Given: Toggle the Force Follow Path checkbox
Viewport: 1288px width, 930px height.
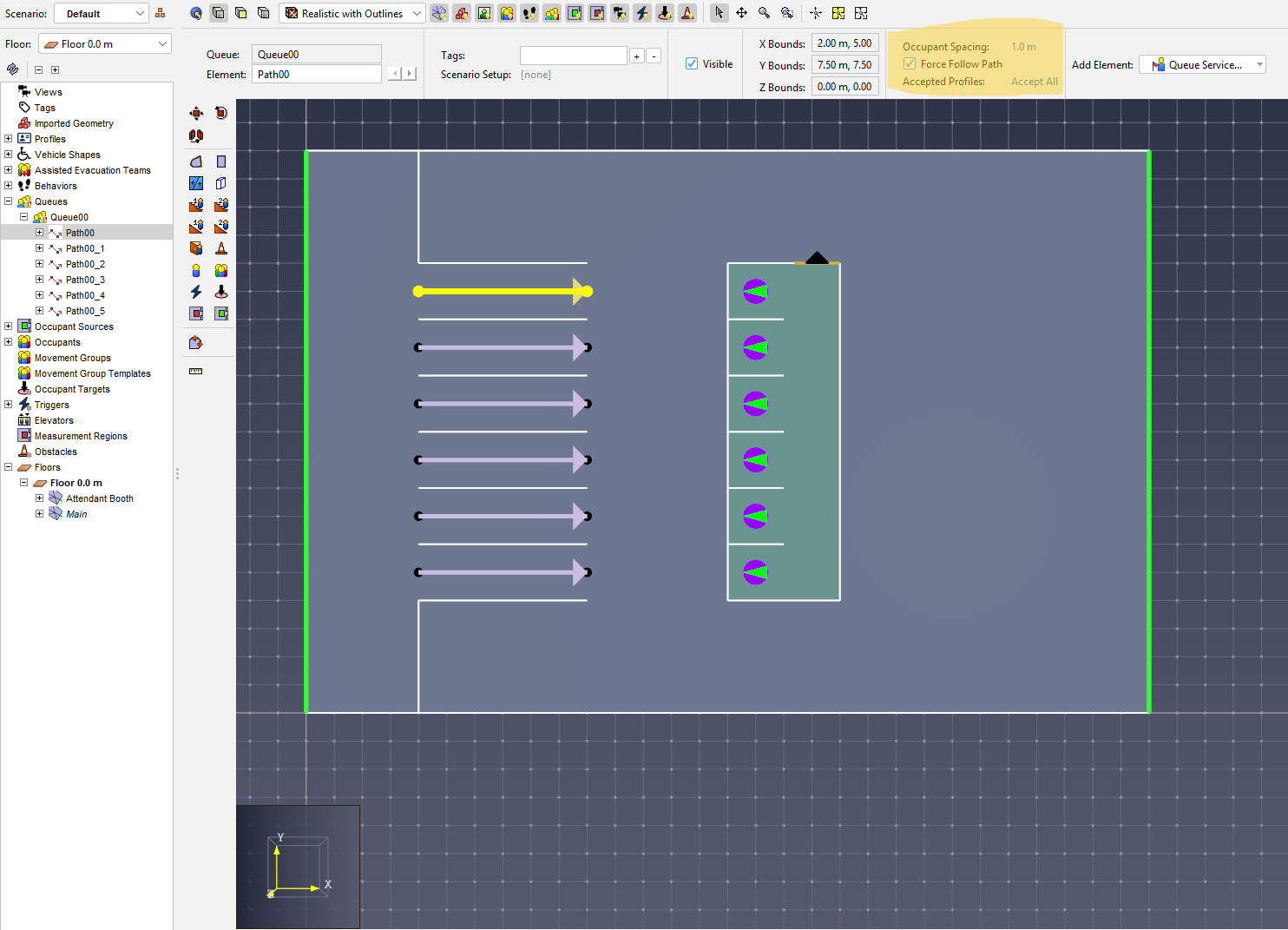Looking at the screenshot, I should click(910, 63).
